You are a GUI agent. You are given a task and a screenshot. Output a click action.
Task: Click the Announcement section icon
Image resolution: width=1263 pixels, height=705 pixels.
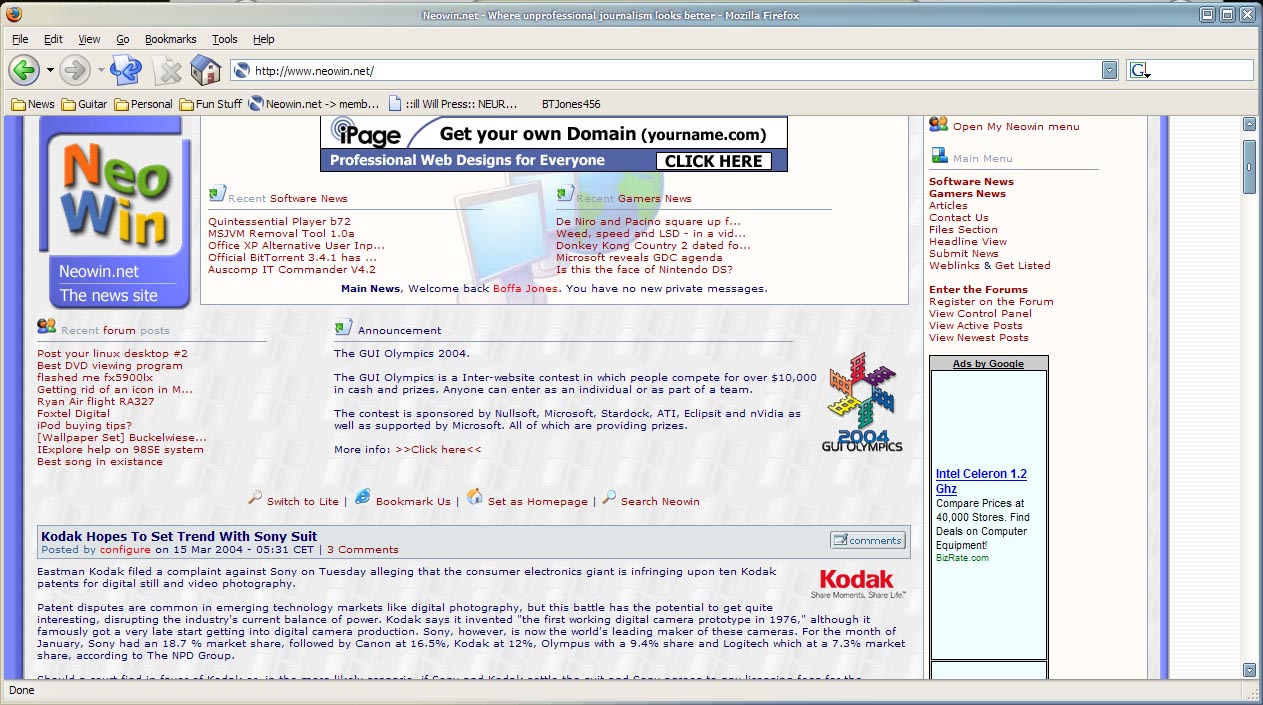tap(343, 326)
